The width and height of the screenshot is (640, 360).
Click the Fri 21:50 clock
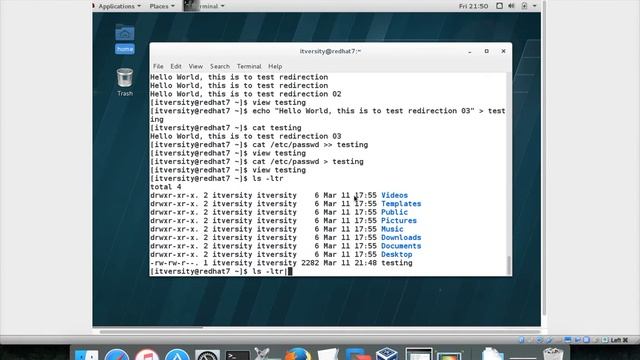click(x=473, y=6)
